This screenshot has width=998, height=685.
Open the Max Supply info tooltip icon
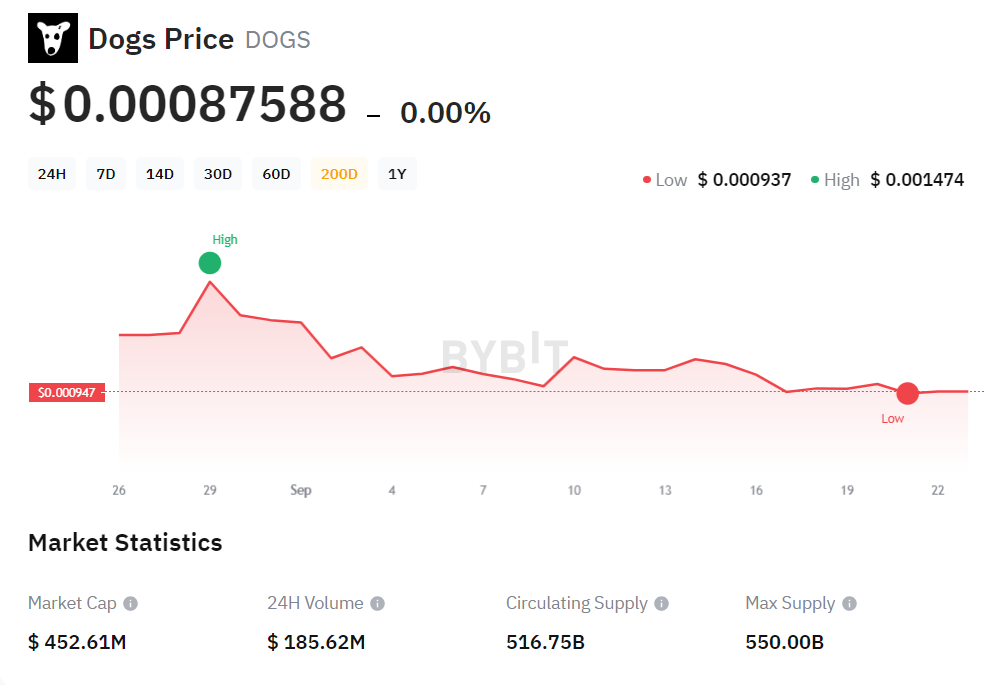point(848,603)
